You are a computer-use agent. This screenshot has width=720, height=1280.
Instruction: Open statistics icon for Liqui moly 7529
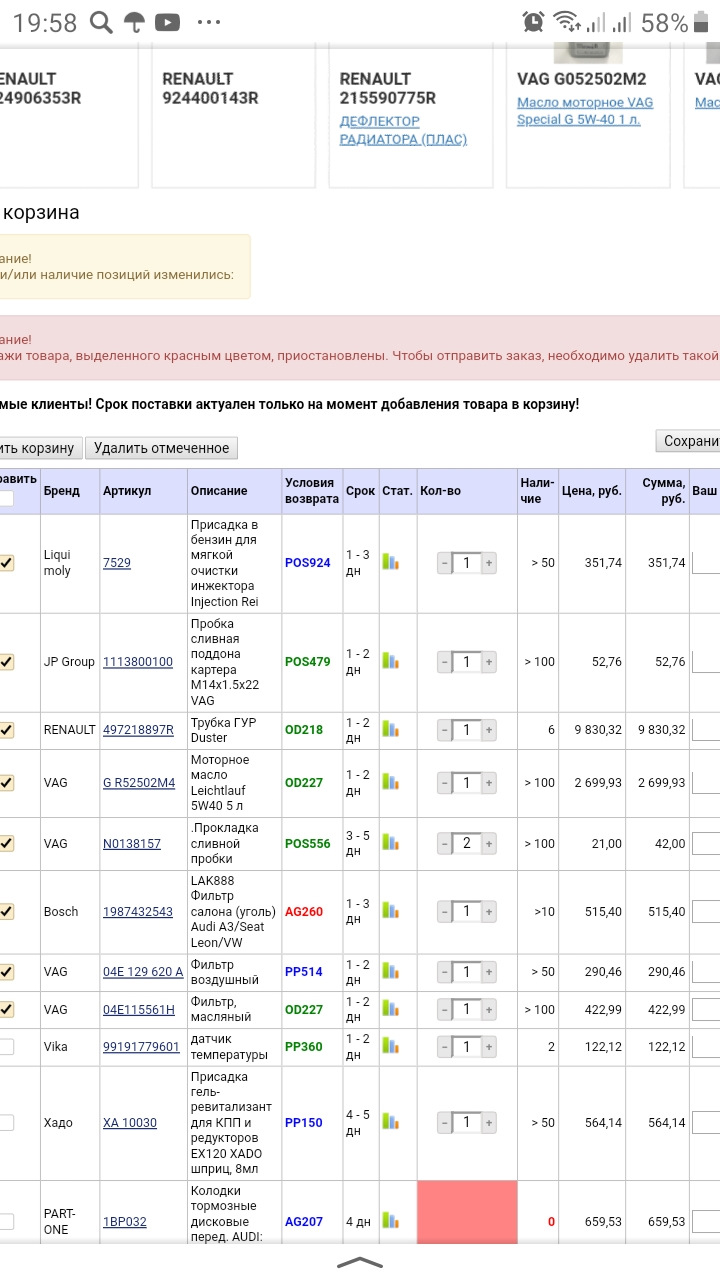coord(390,562)
